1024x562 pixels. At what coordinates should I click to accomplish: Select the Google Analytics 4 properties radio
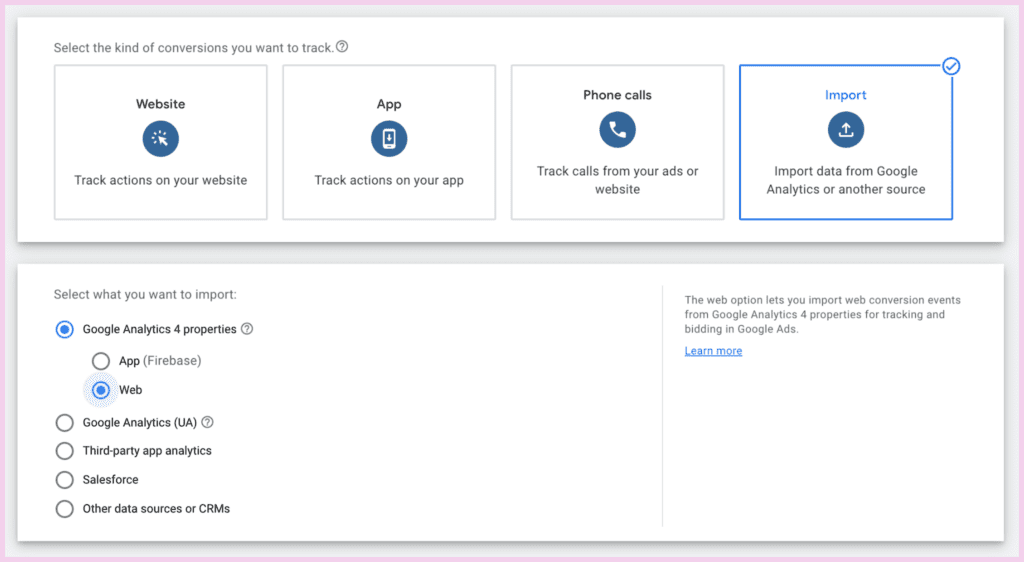(65, 330)
